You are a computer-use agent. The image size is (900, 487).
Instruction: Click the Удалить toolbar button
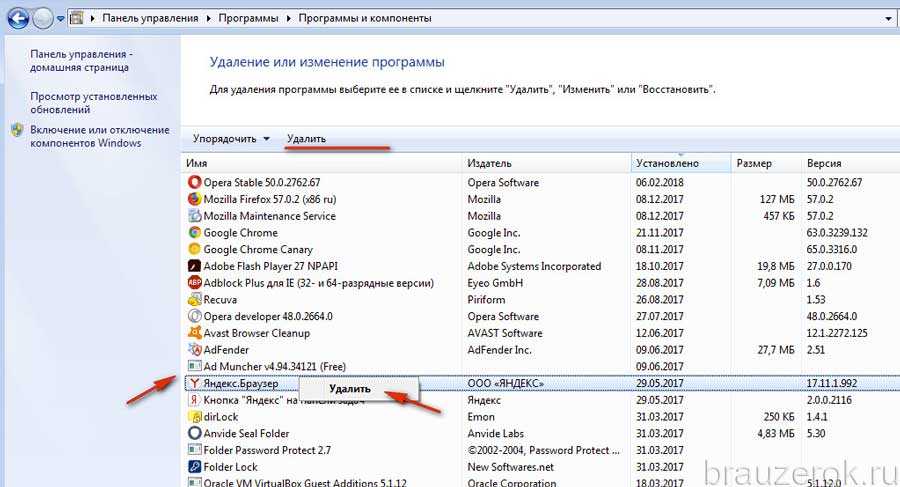tap(307, 138)
